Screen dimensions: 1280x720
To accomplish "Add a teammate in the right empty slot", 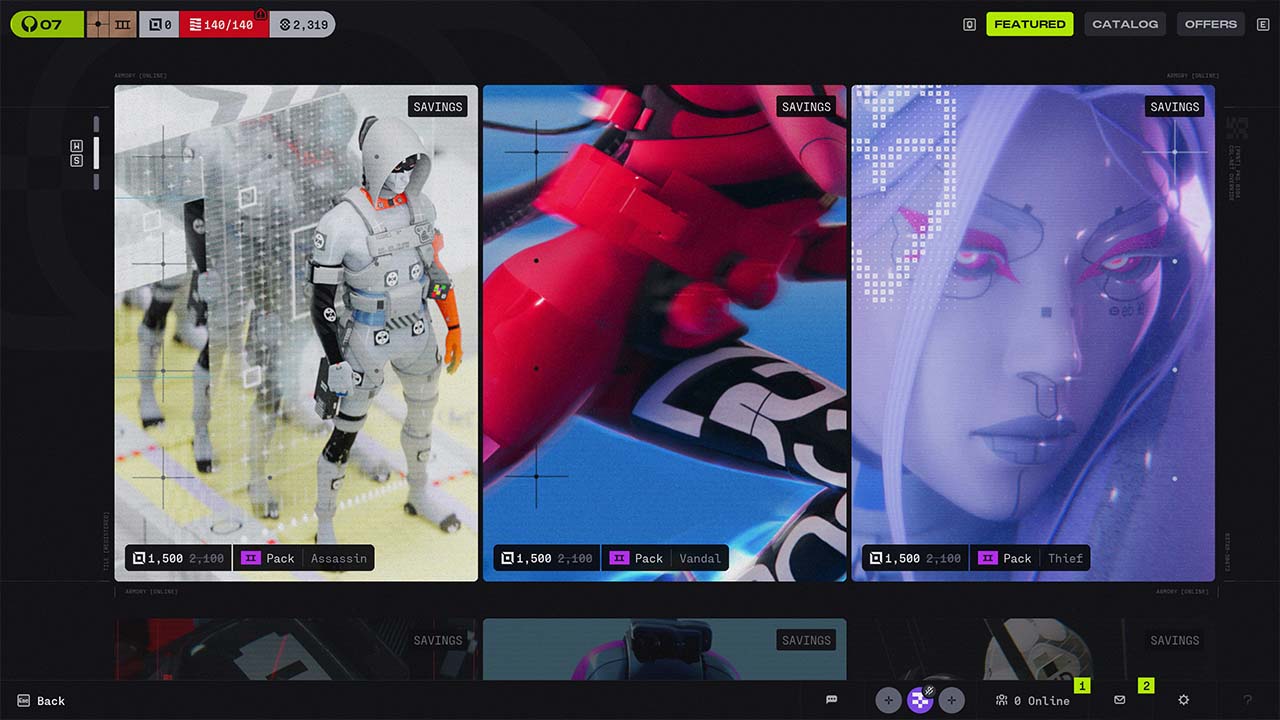I will point(951,700).
